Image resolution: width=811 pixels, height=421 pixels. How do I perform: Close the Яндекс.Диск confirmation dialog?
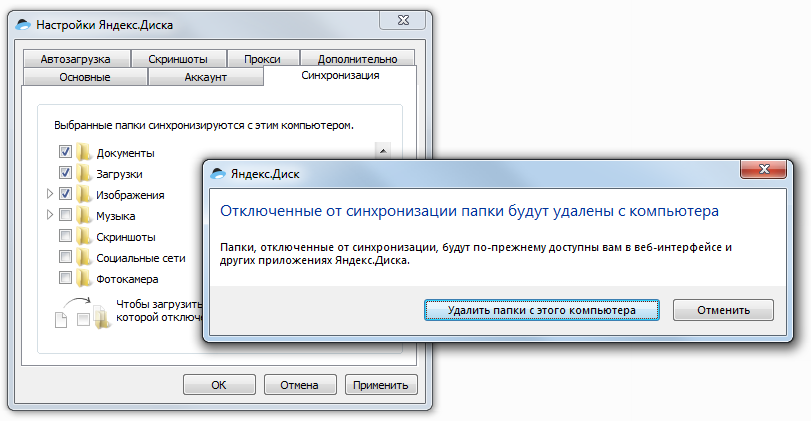[763, 169]
